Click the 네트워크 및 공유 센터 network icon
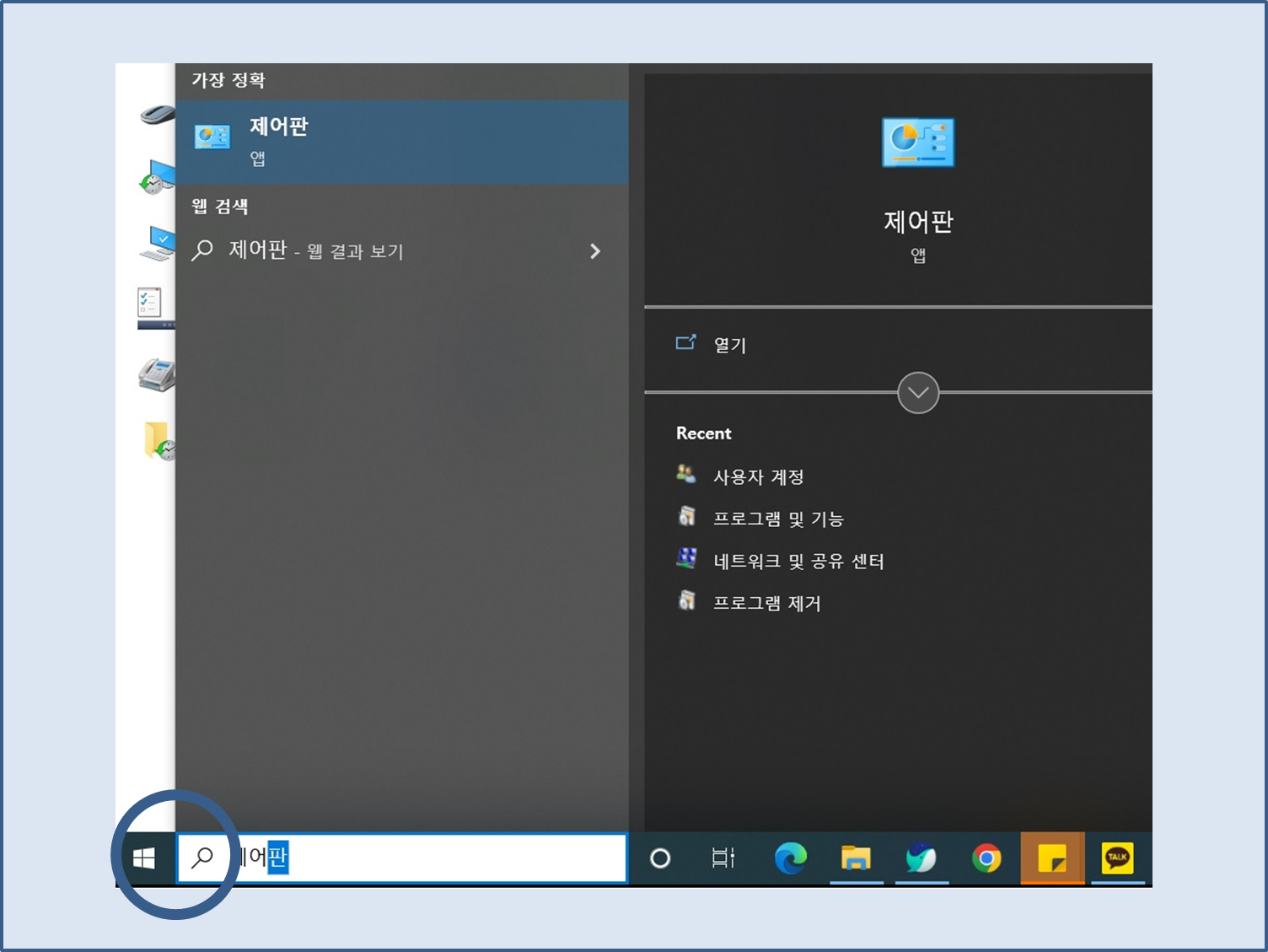This screenshot has width=1268, height=952. 687,557
